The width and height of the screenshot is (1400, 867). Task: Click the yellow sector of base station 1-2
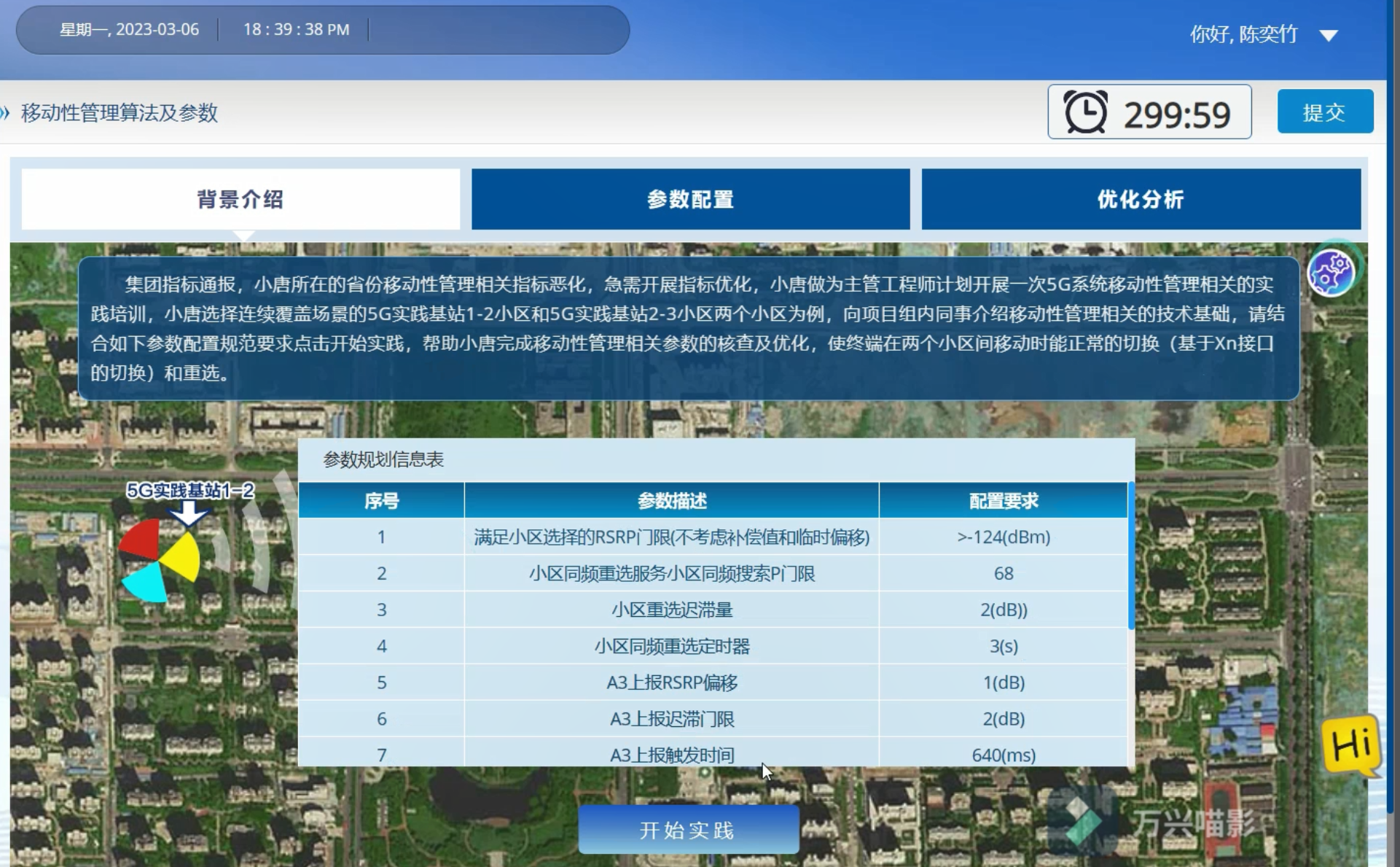click(x=181, y=558)
